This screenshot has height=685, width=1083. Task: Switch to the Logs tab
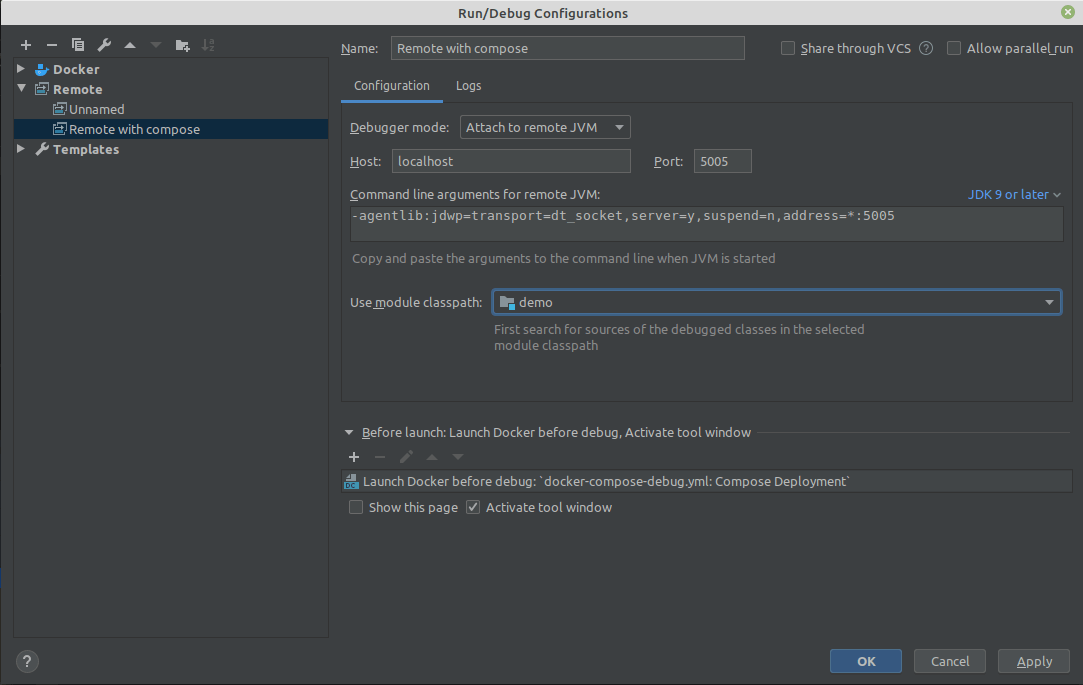(468, 86)
